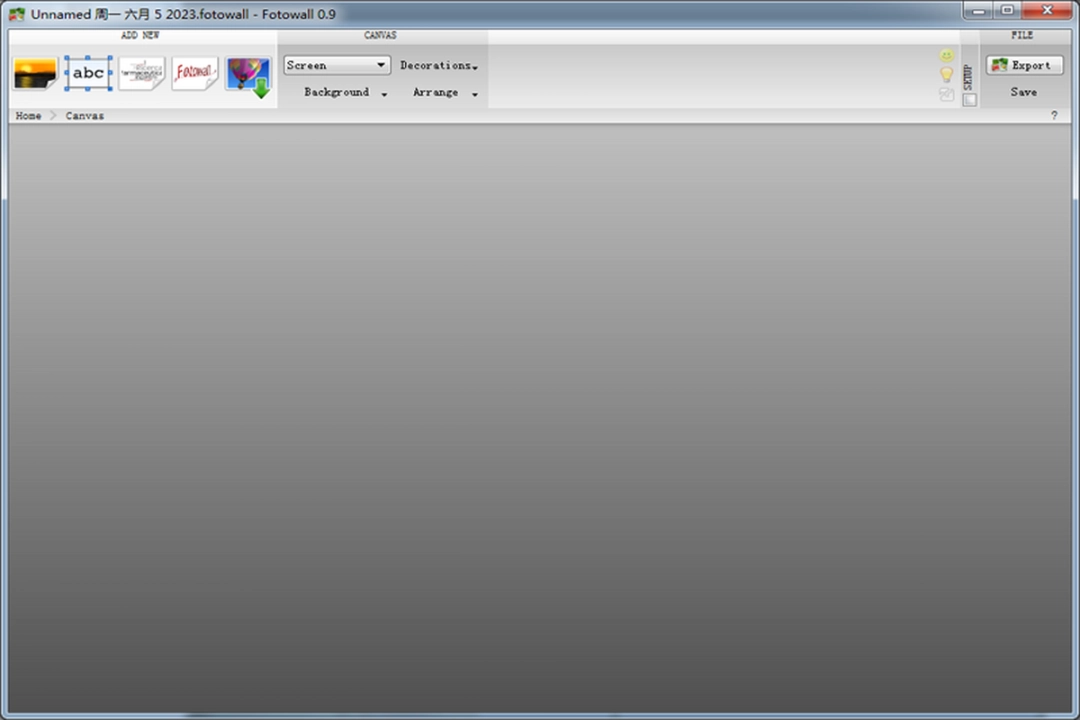Screen dimensions: 1080x720
Task: Open the web picture search tool
Action: point(247,72)
